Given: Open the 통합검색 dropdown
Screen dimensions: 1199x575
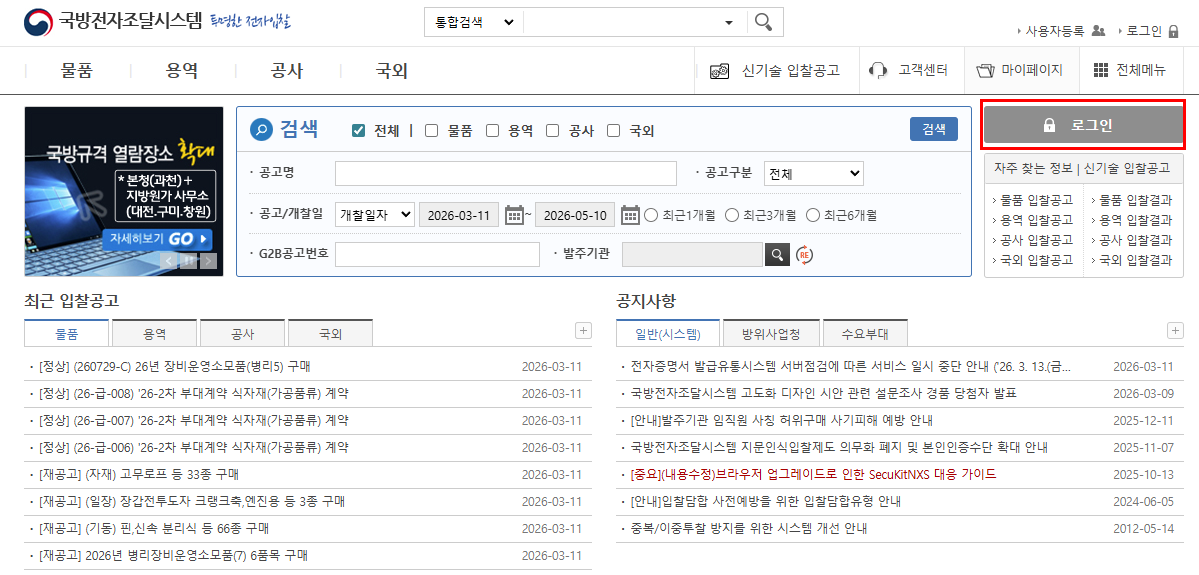Looking at the screenshot, I should click(x=474, y=21).
